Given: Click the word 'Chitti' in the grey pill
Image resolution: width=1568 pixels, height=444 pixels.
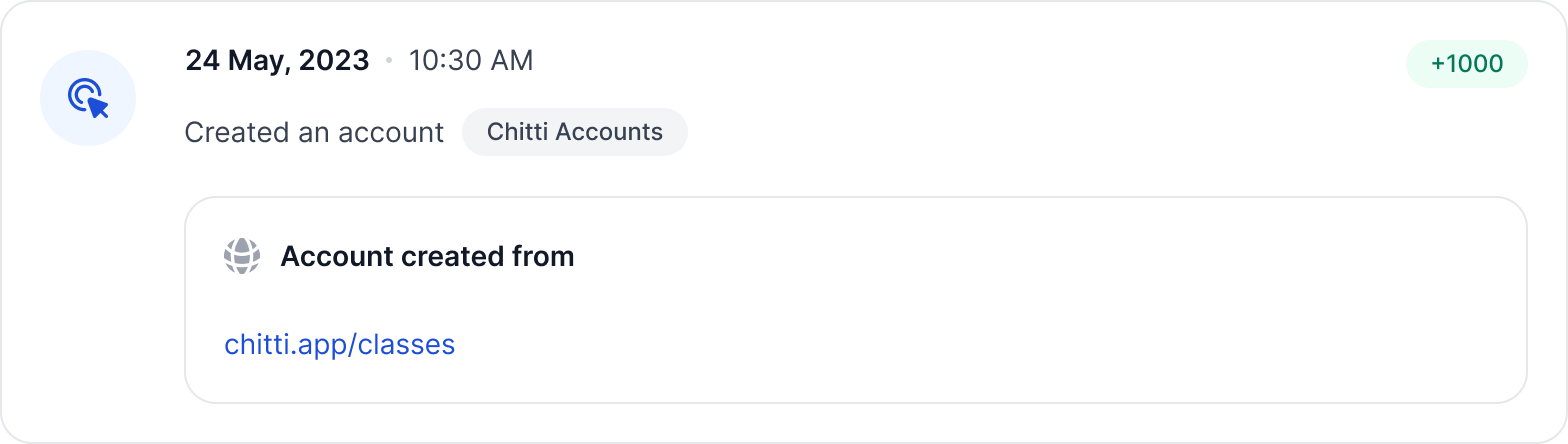Looking at the screenshot, I should click(517, 132).
